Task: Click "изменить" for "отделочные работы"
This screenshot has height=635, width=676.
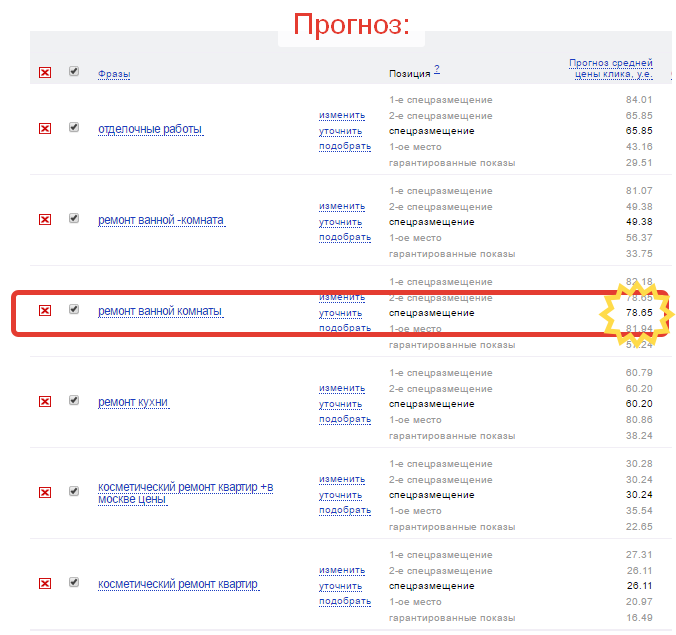Action: 342,115
